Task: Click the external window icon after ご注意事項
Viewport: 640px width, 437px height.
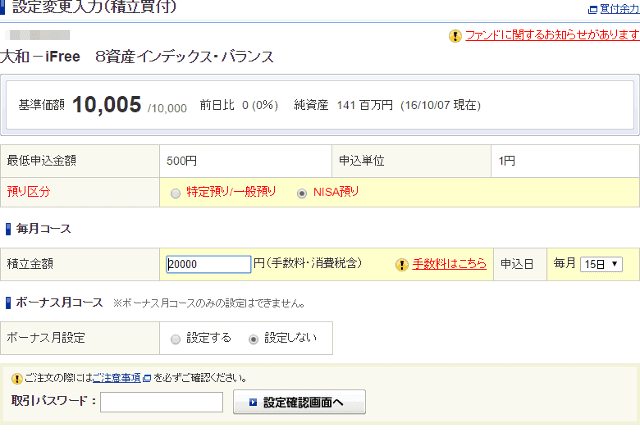Action: (x=147, y=379)
